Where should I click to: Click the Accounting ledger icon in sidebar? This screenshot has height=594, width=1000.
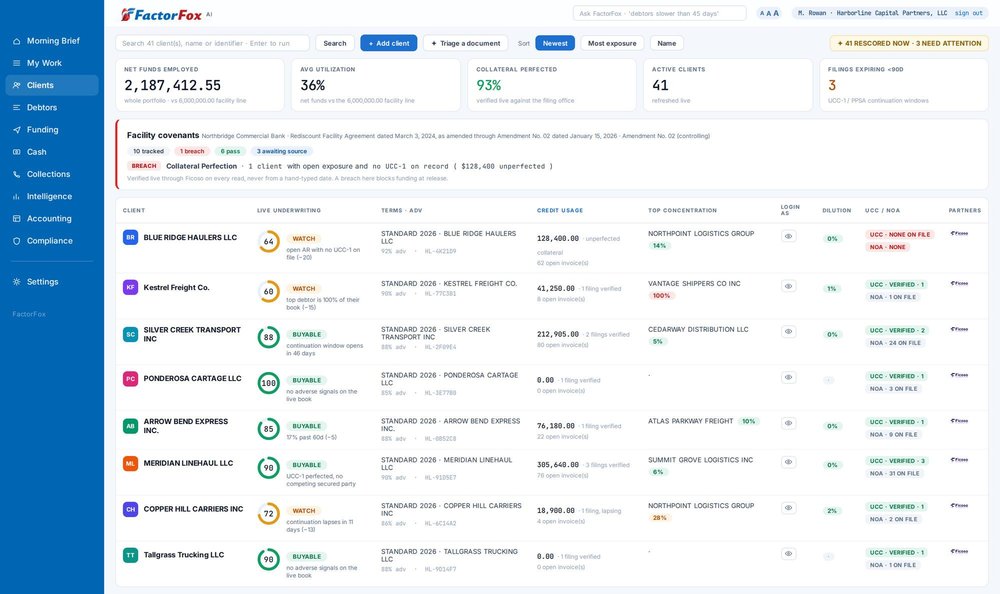17,219
